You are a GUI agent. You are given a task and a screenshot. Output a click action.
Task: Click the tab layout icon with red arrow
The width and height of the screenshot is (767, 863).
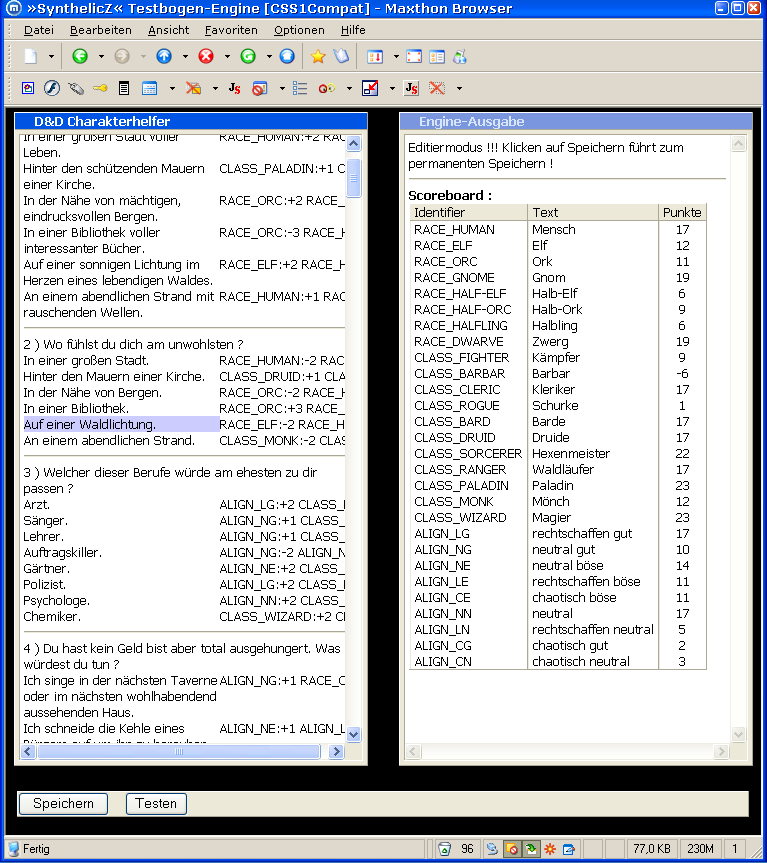click(375, 56)
